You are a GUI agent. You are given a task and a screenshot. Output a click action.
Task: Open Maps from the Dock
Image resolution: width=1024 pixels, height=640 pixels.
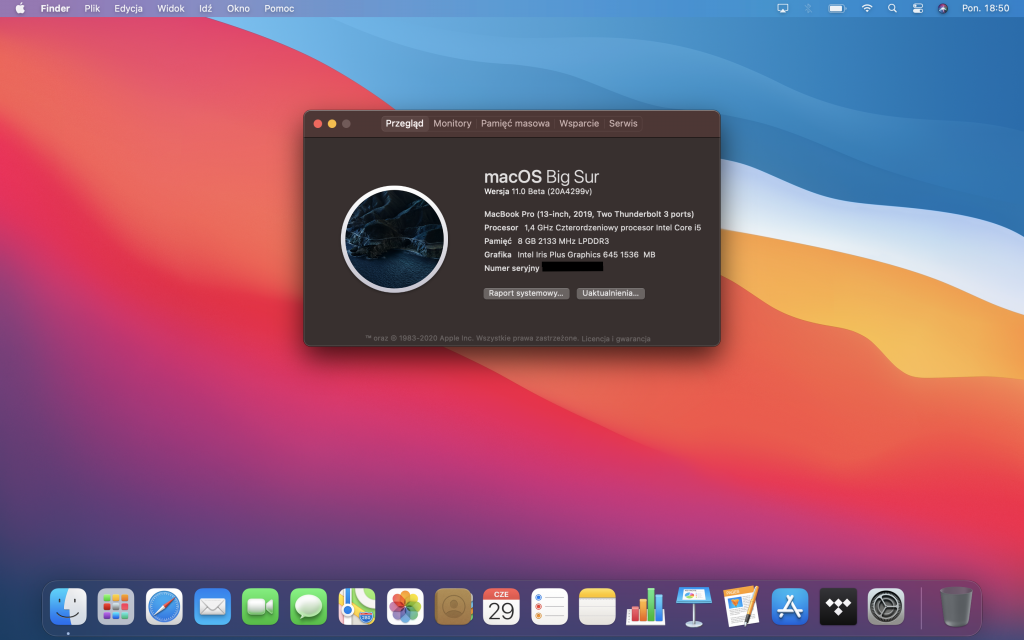coord(356,607)
